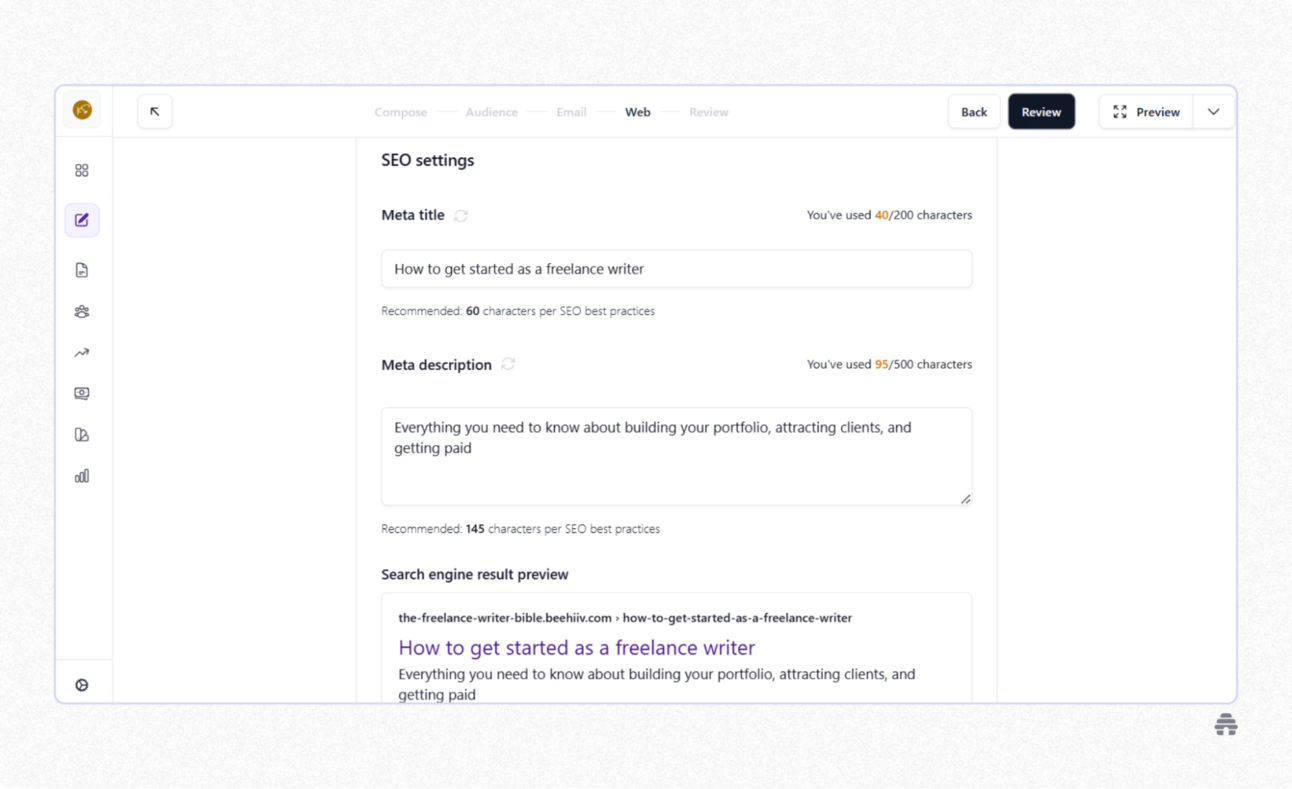
Task: Click the Back button
Action: [973, 111]
